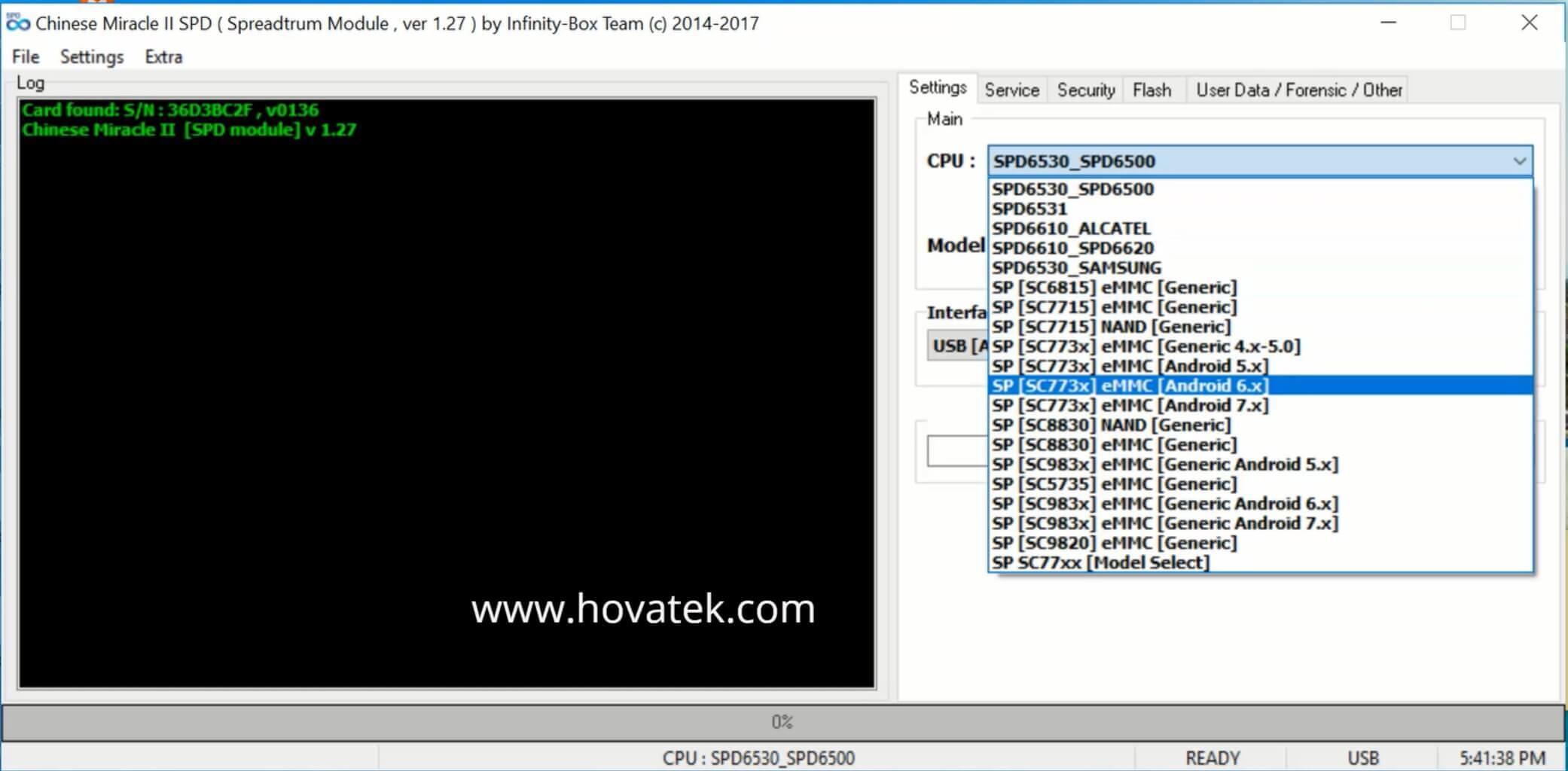Click the USB status bar entry
This screenshot has height=771, width=1568.
click(x=1362, y=757)
